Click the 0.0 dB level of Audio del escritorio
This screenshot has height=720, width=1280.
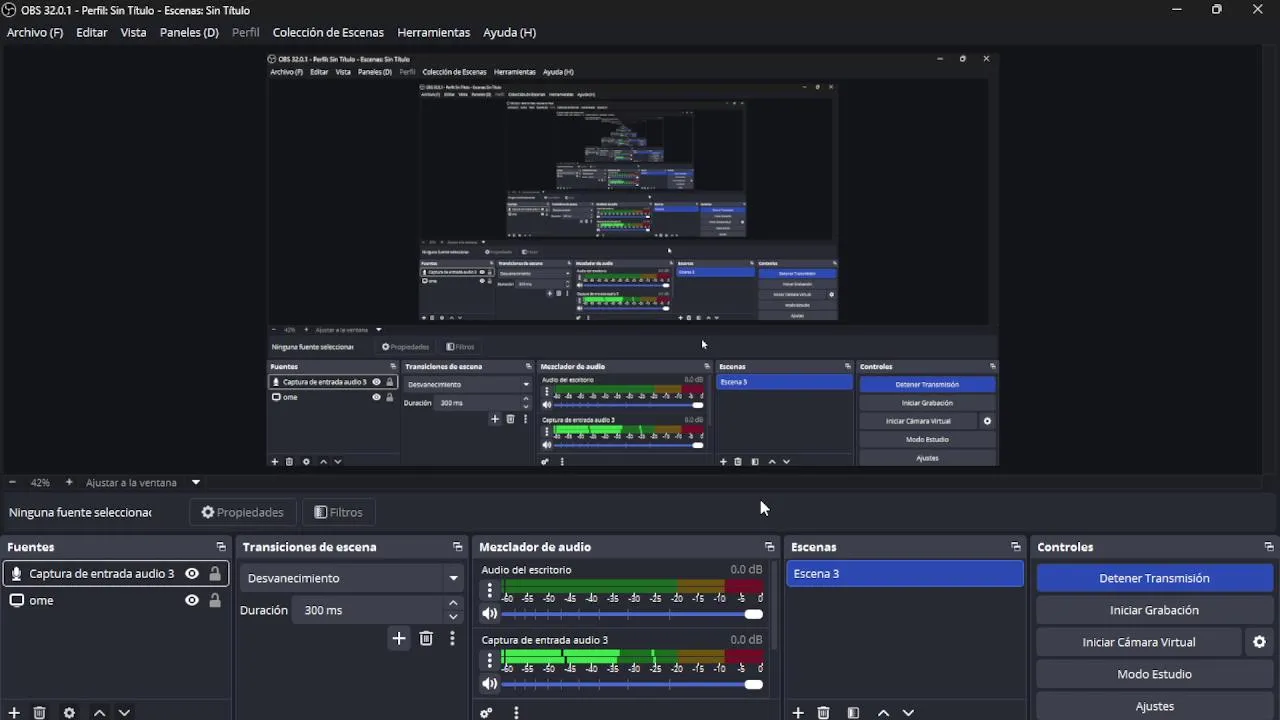coord(746,570)
